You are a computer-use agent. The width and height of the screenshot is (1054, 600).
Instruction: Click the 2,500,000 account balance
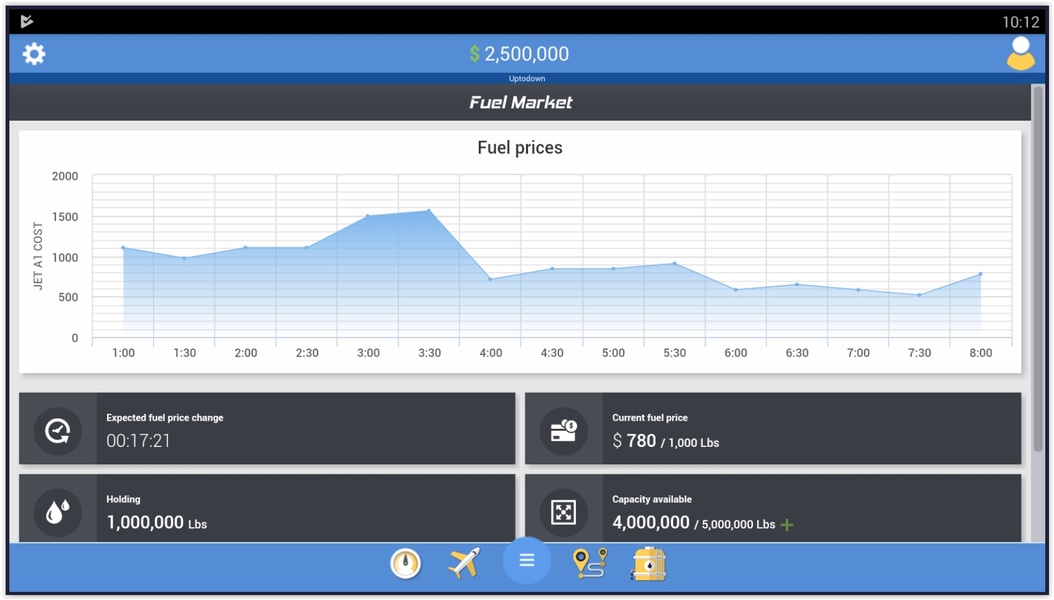[526, 54]
